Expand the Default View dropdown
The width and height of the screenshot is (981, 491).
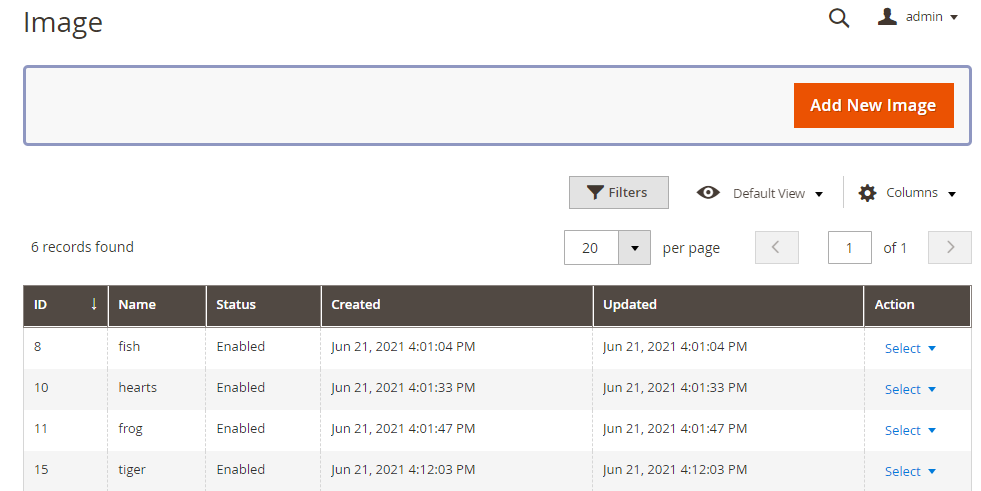[x=777, y=193]
